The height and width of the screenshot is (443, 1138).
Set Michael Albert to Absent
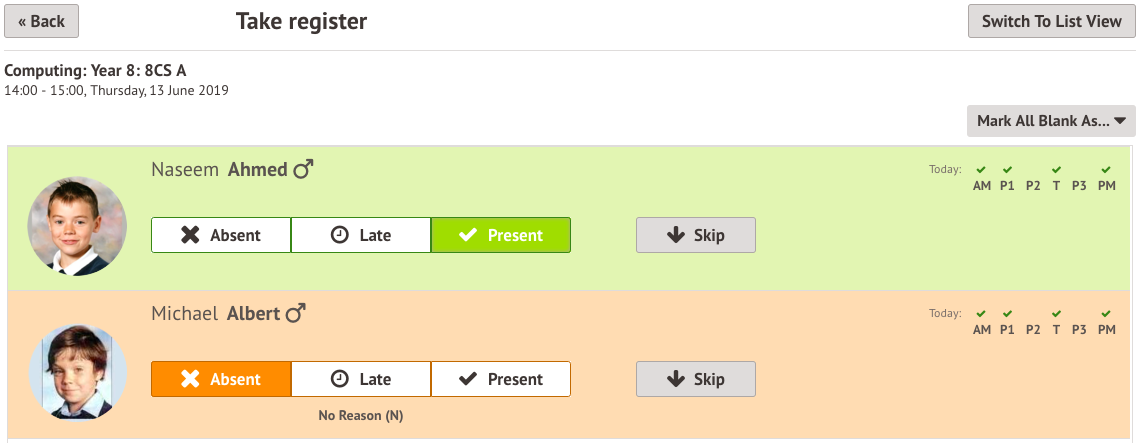[x=221, y=379]
